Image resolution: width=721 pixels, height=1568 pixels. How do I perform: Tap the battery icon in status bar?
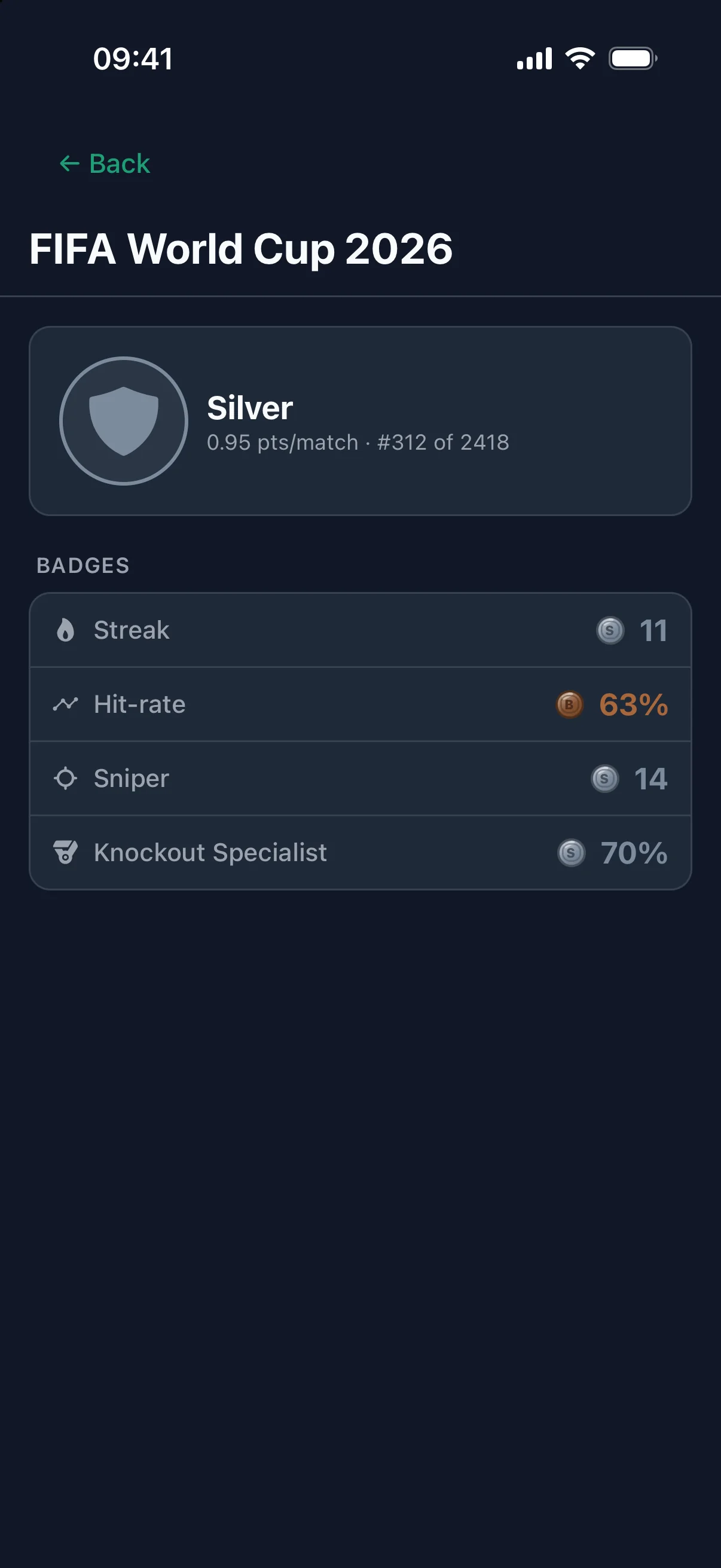[633, 59]
